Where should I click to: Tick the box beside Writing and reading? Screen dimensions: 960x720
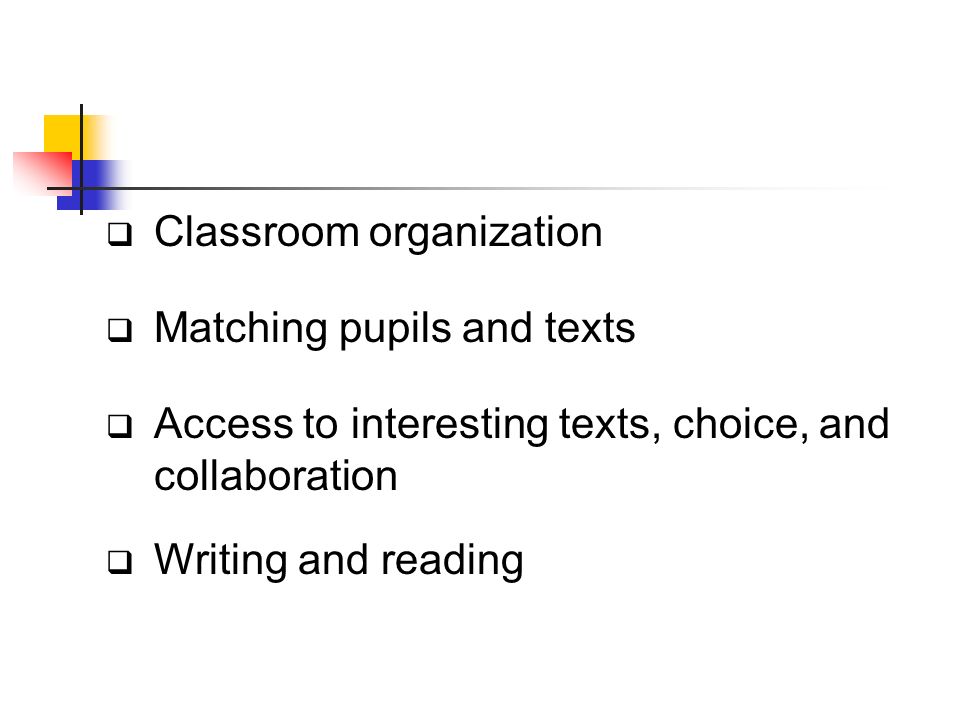tap(120, 561)
